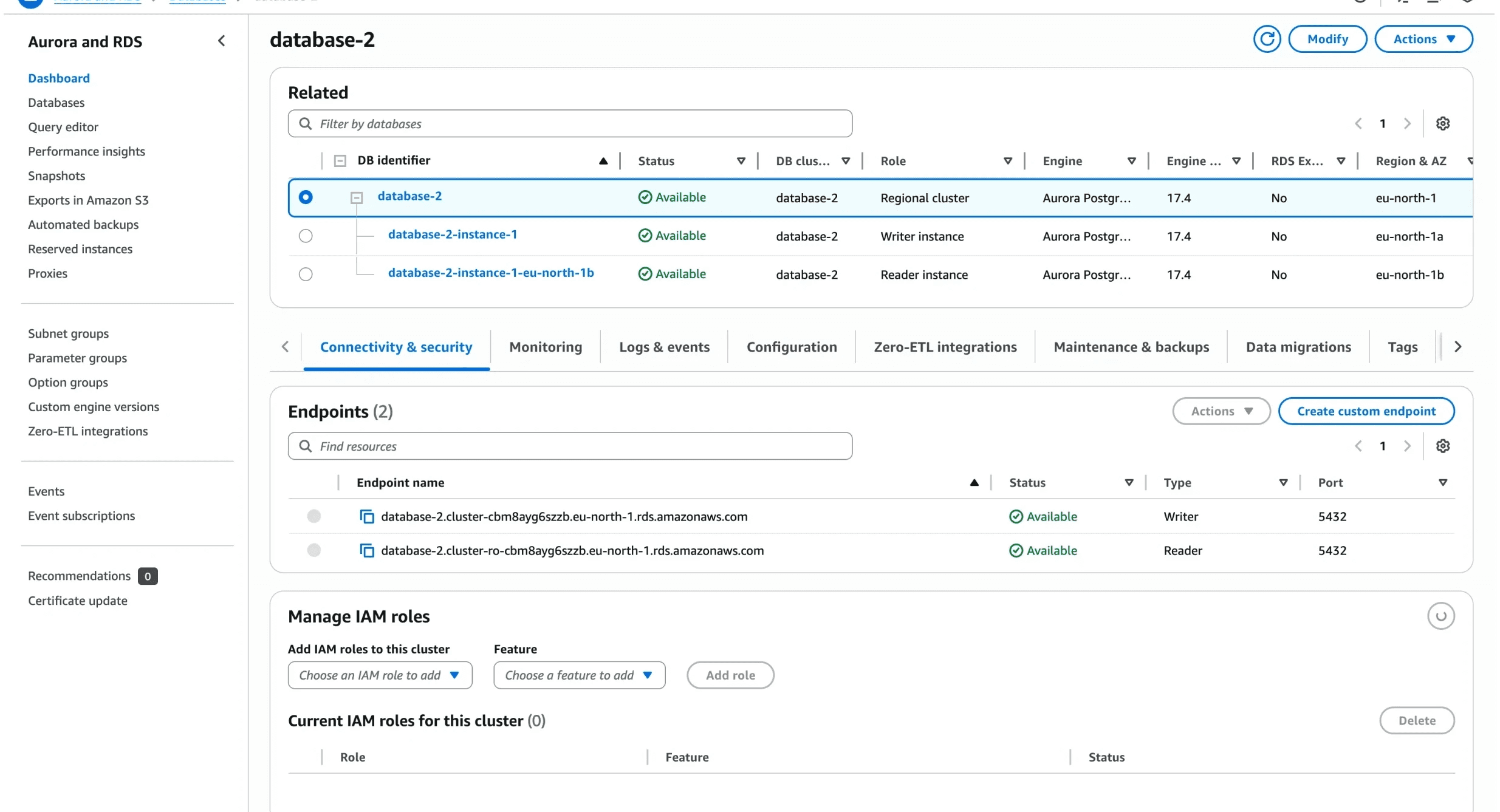Open the Maintenance & backups tab
The height and width of the screenshot is (812, 1500).
(1131, 347)
